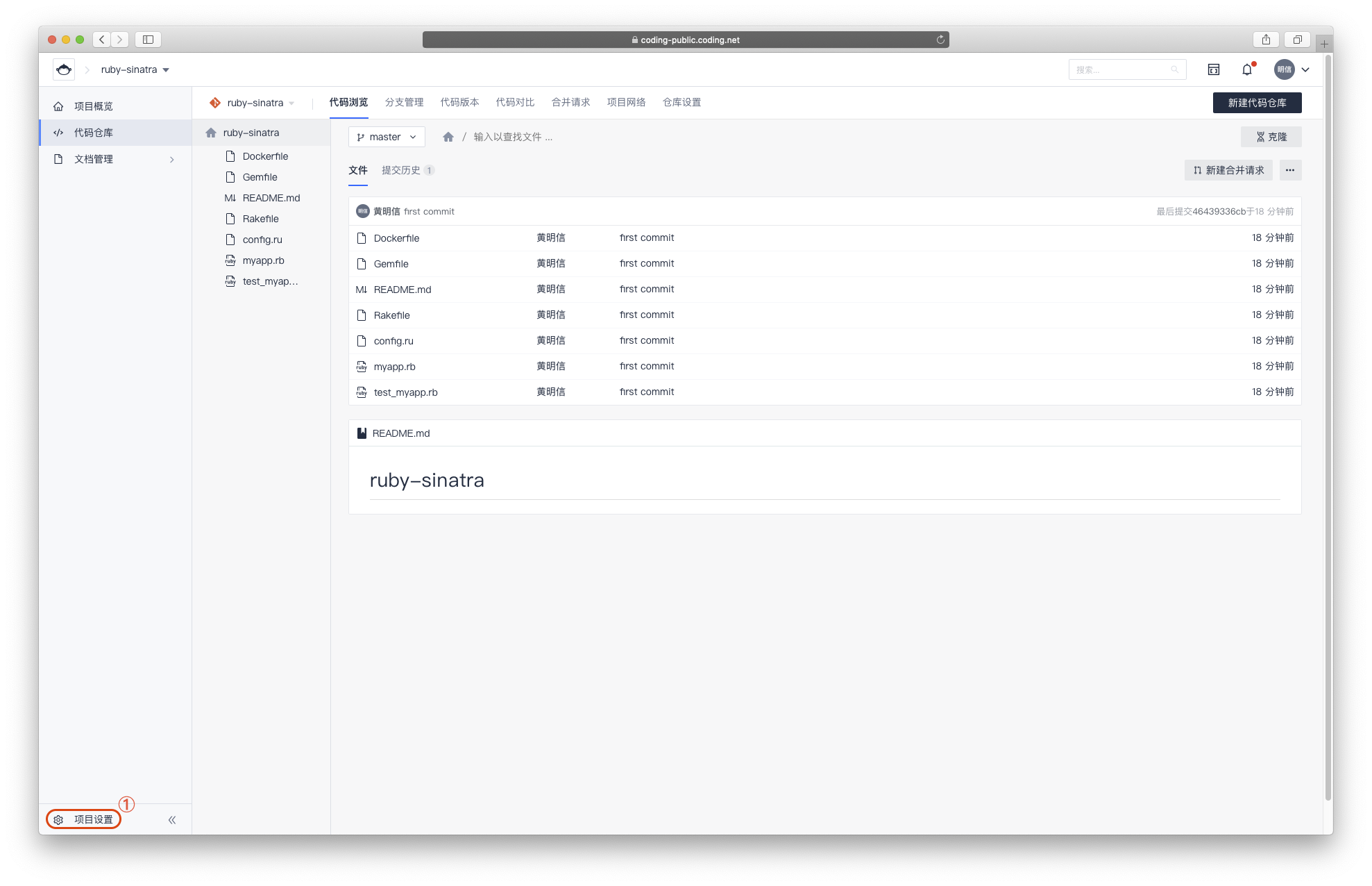The height and width of the screenshot is (886, 1372).
Task: Toggle the Safari sidebar icon
Action: [x=148, y=40]
